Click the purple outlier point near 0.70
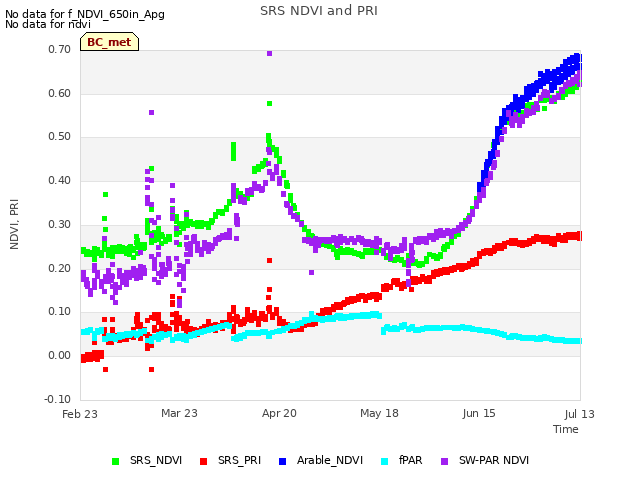 269,53
